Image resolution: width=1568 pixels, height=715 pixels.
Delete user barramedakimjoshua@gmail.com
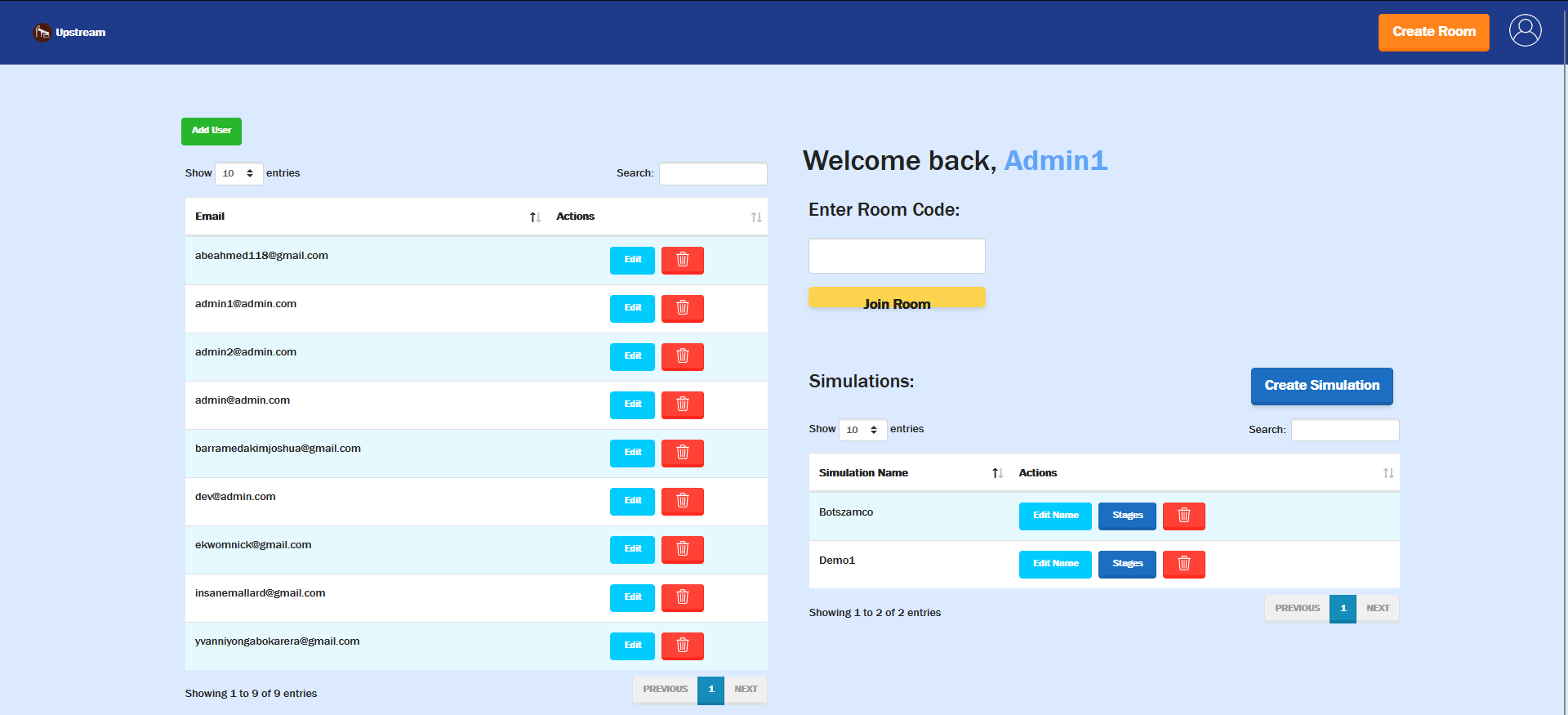click(683, 453)
